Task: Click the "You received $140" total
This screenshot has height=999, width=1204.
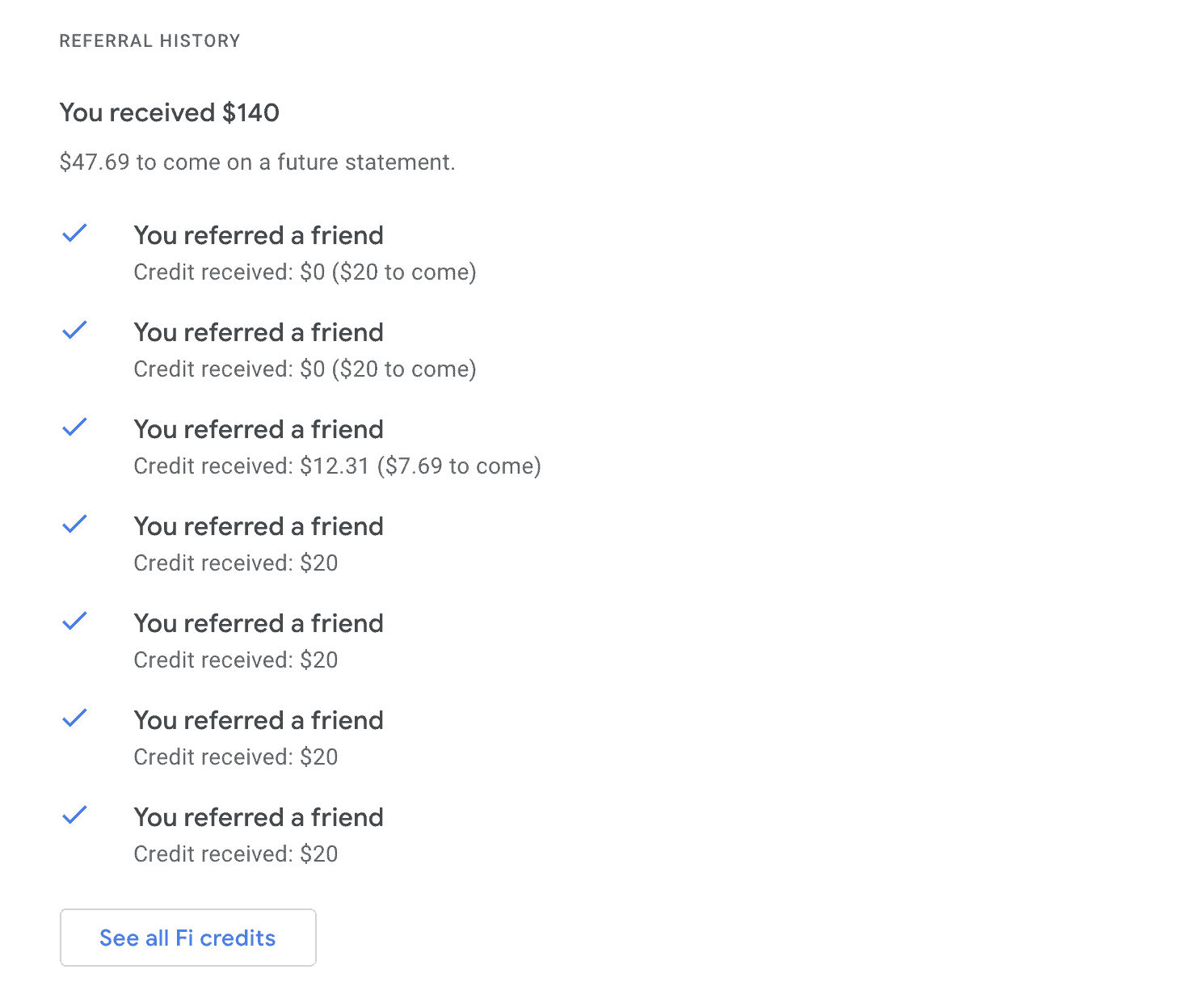Action: tap(170, 112)
